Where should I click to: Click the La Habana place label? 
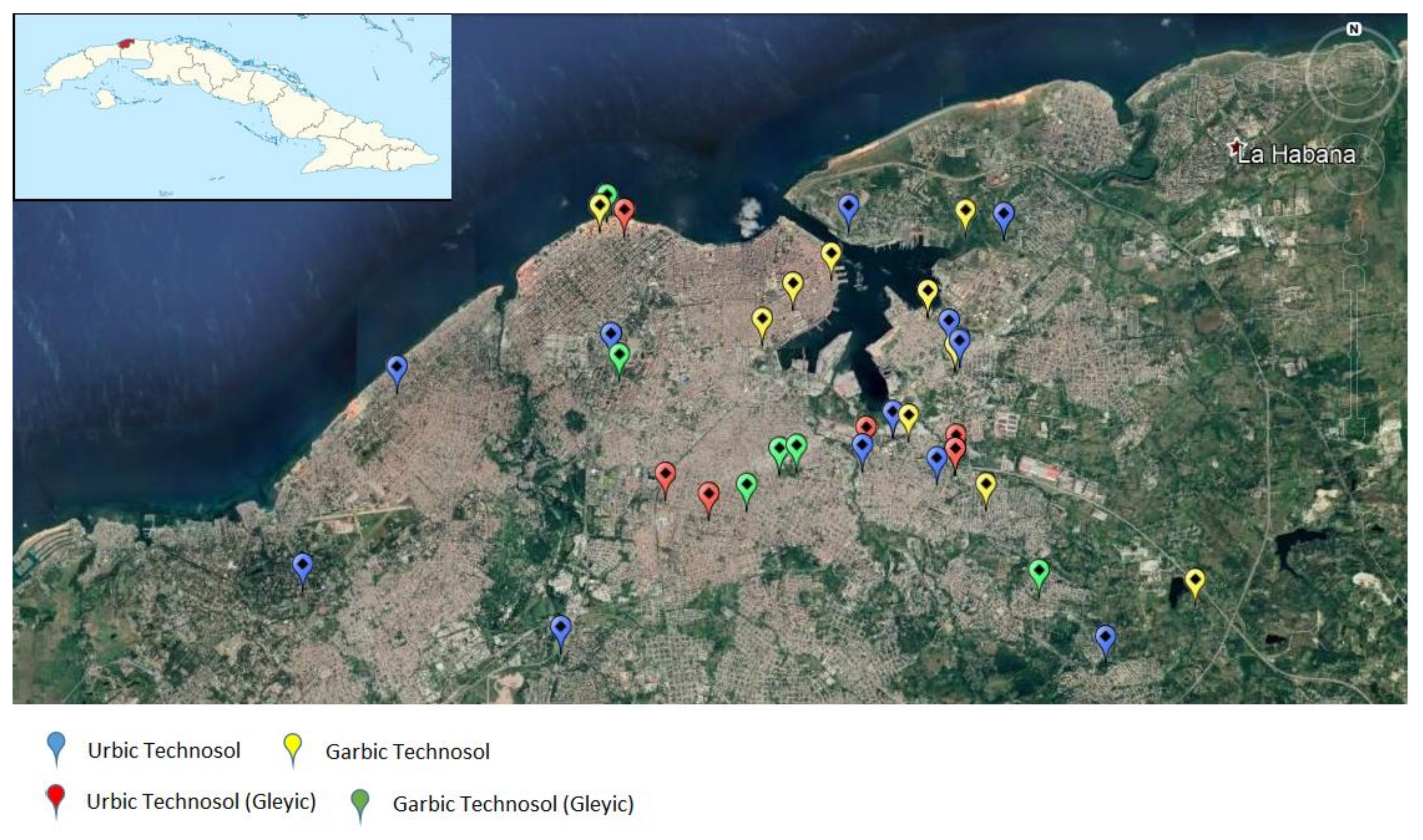(1297, 154)
